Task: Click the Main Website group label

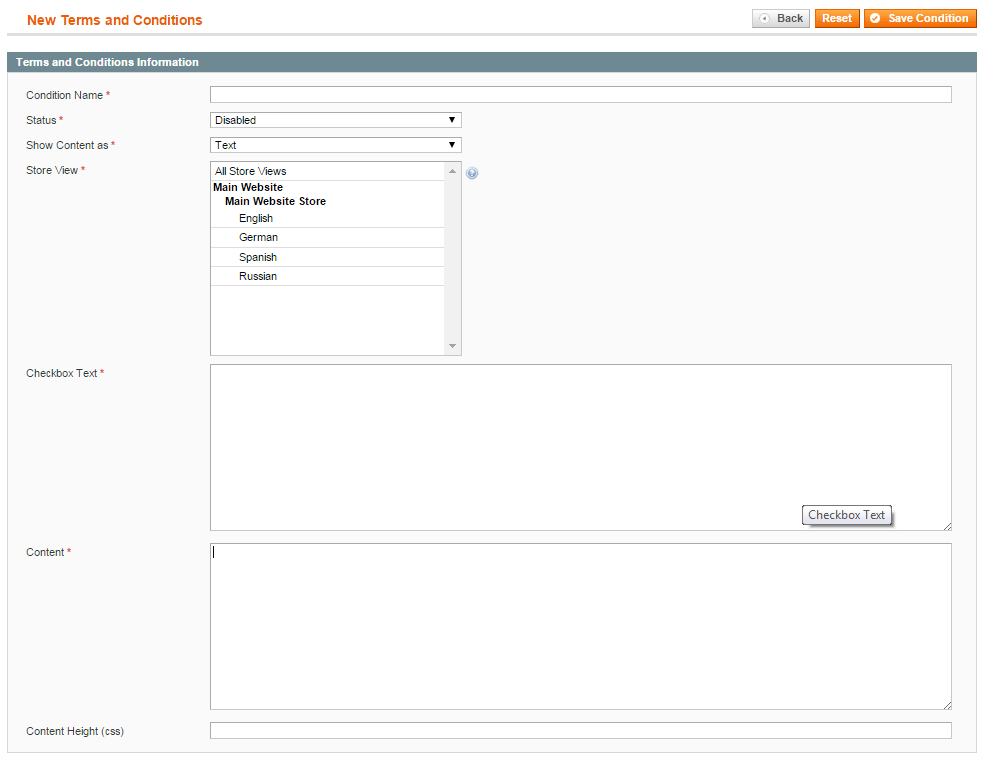Action: pyautogui.click(x=248, y=187)
